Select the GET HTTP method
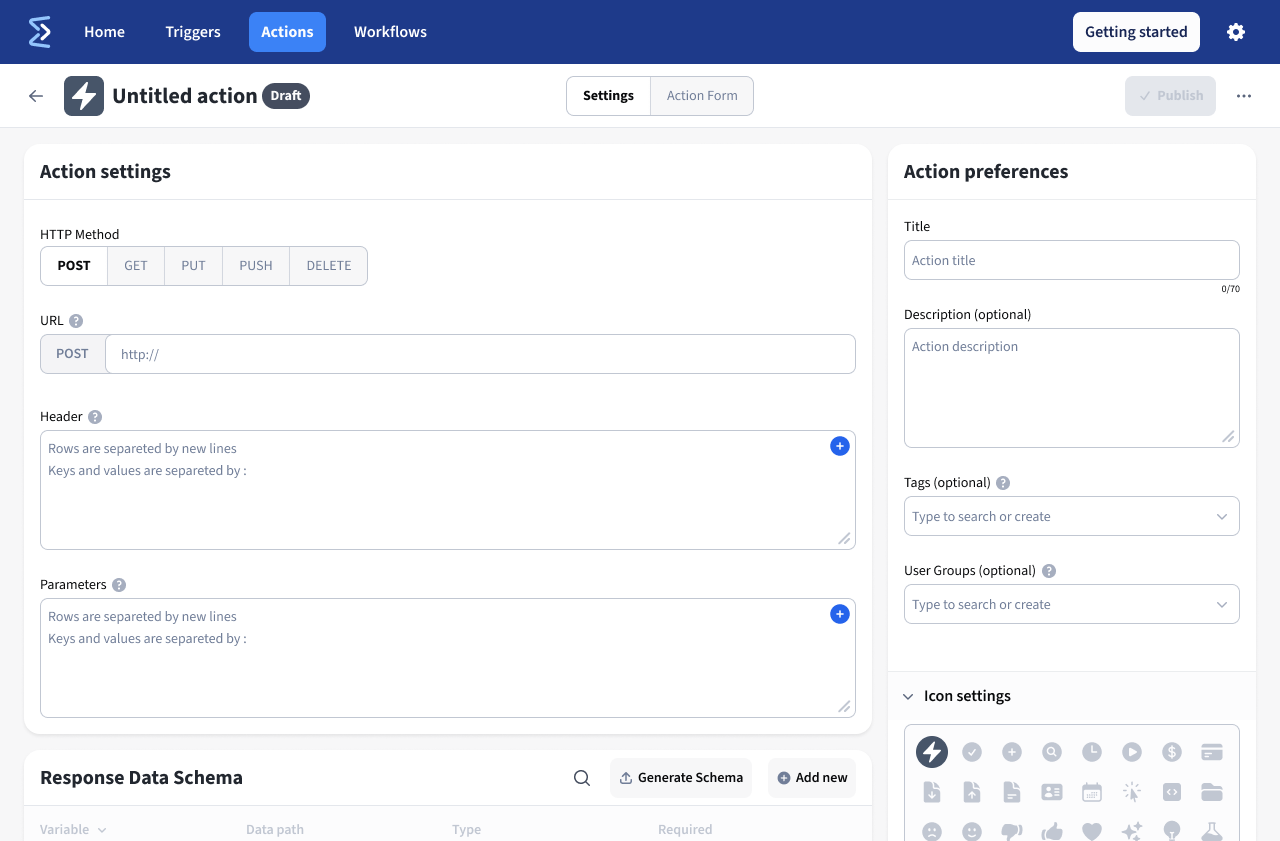 (136, 266)
